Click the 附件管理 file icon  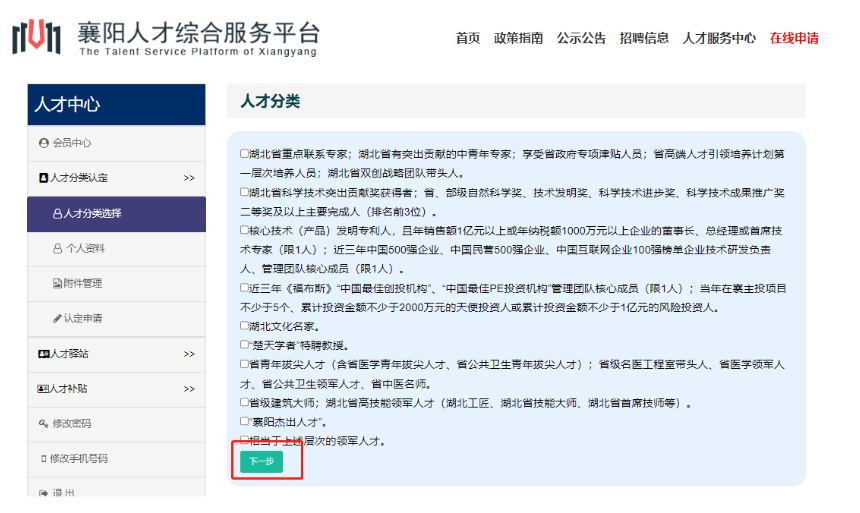(x=57, y=283)
